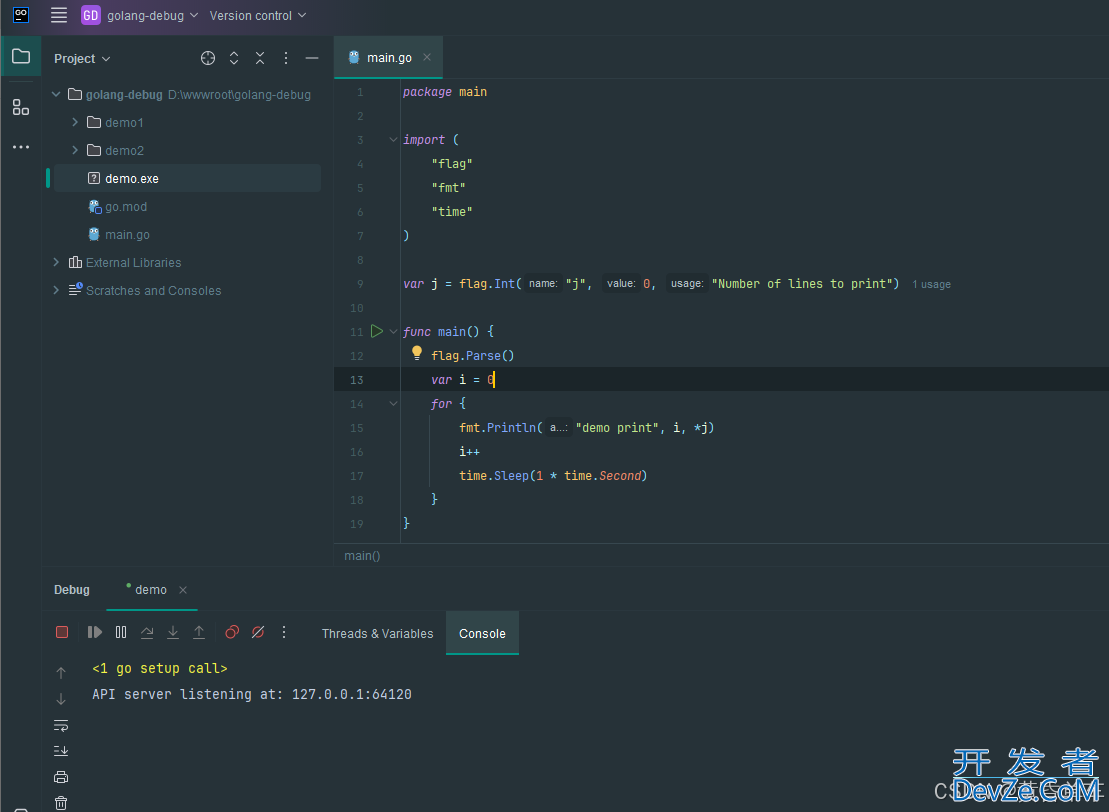1109x812 pixels.
Task: Mute breakpoints in debug toolbar
Action: tap(258, 632)
